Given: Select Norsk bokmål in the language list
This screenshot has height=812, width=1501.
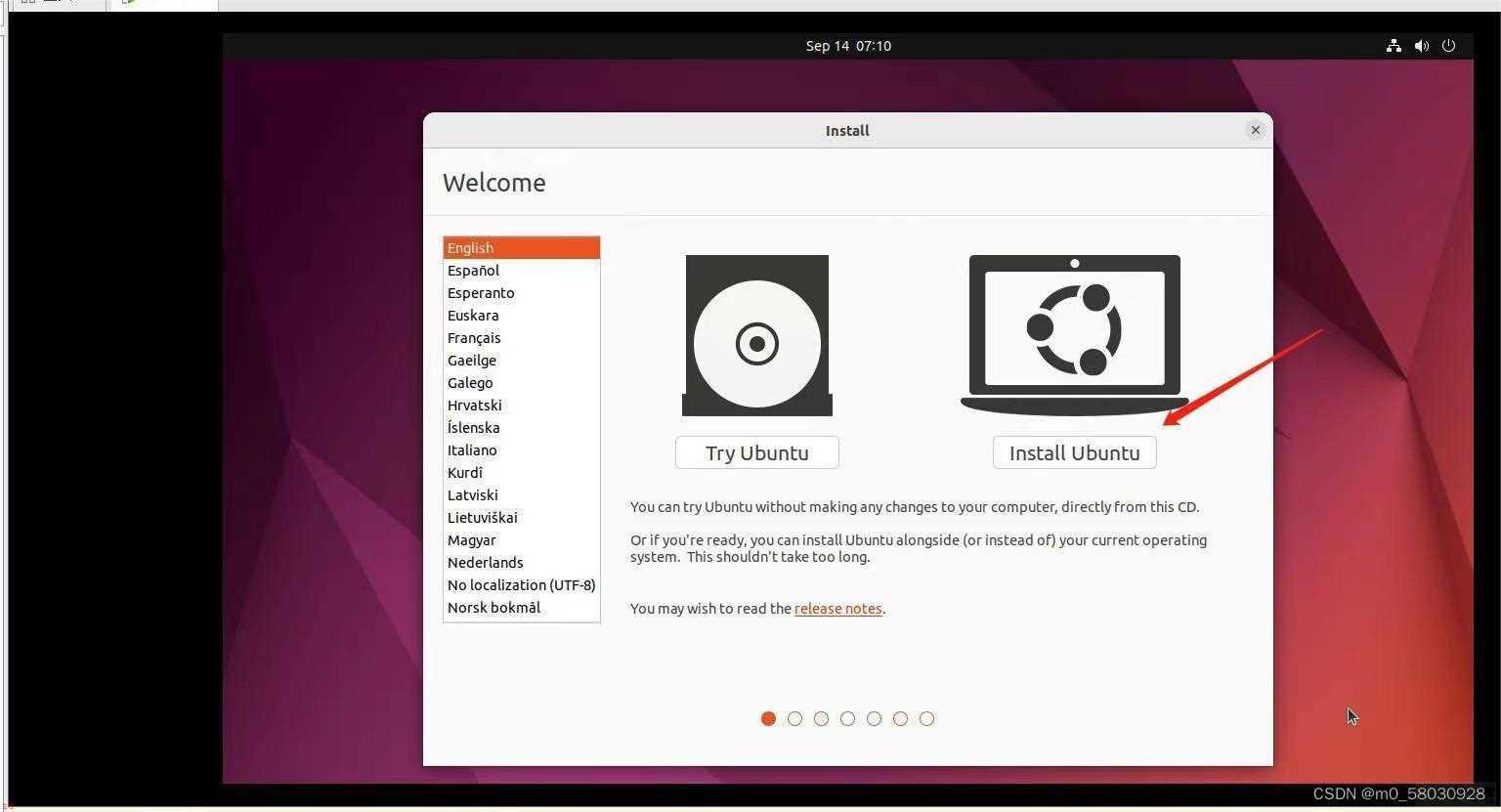Looking at the screenshot, I should coord(522,608).
